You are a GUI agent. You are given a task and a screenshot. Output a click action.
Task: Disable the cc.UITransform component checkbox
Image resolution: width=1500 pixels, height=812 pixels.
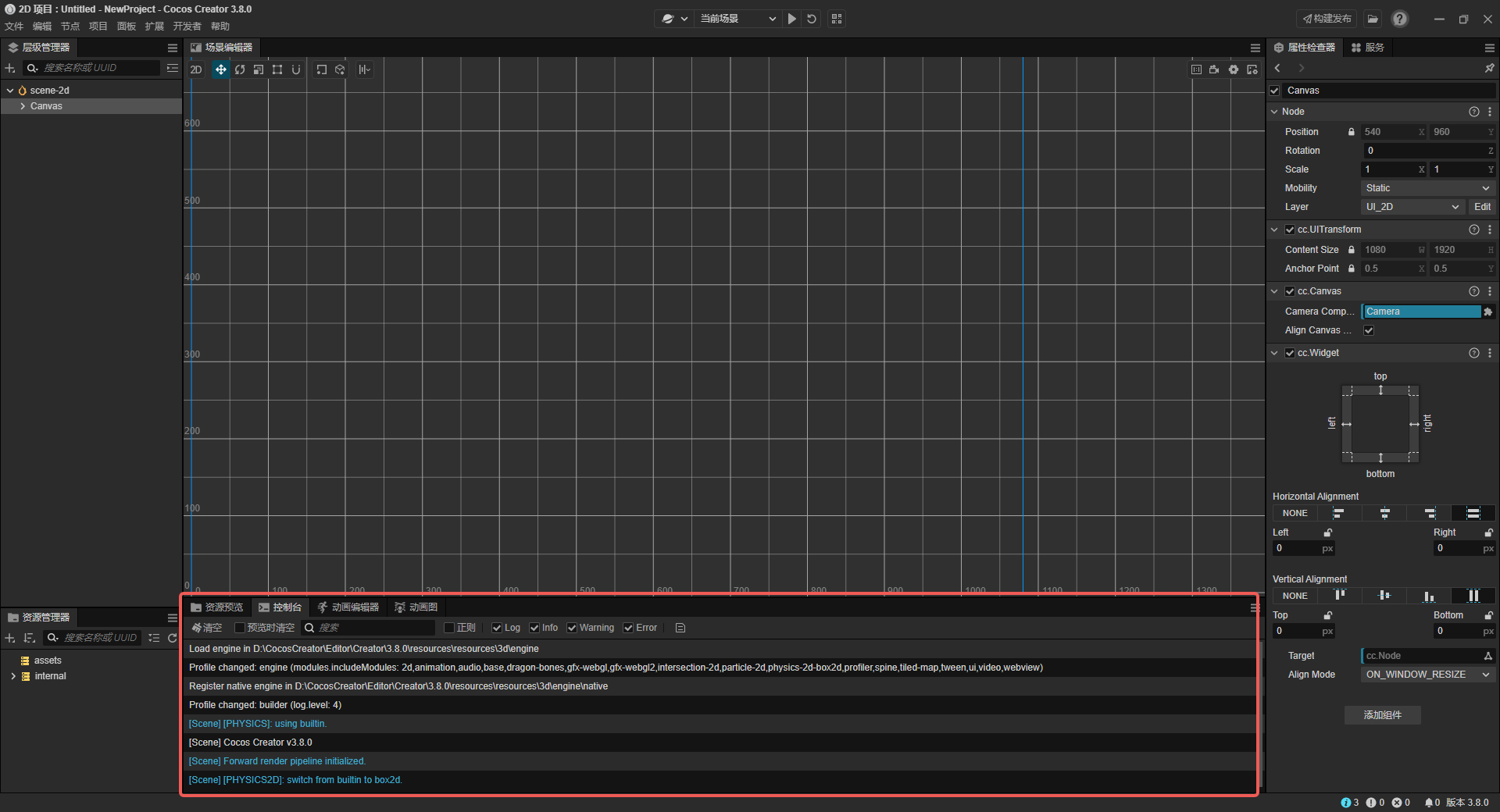[x=1290, y=230]
